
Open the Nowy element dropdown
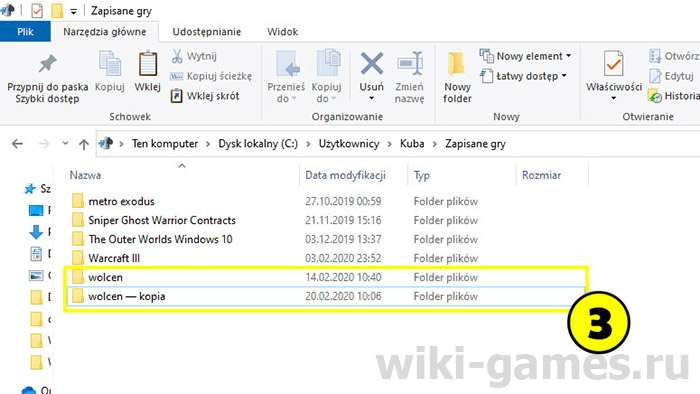point(525,56)
